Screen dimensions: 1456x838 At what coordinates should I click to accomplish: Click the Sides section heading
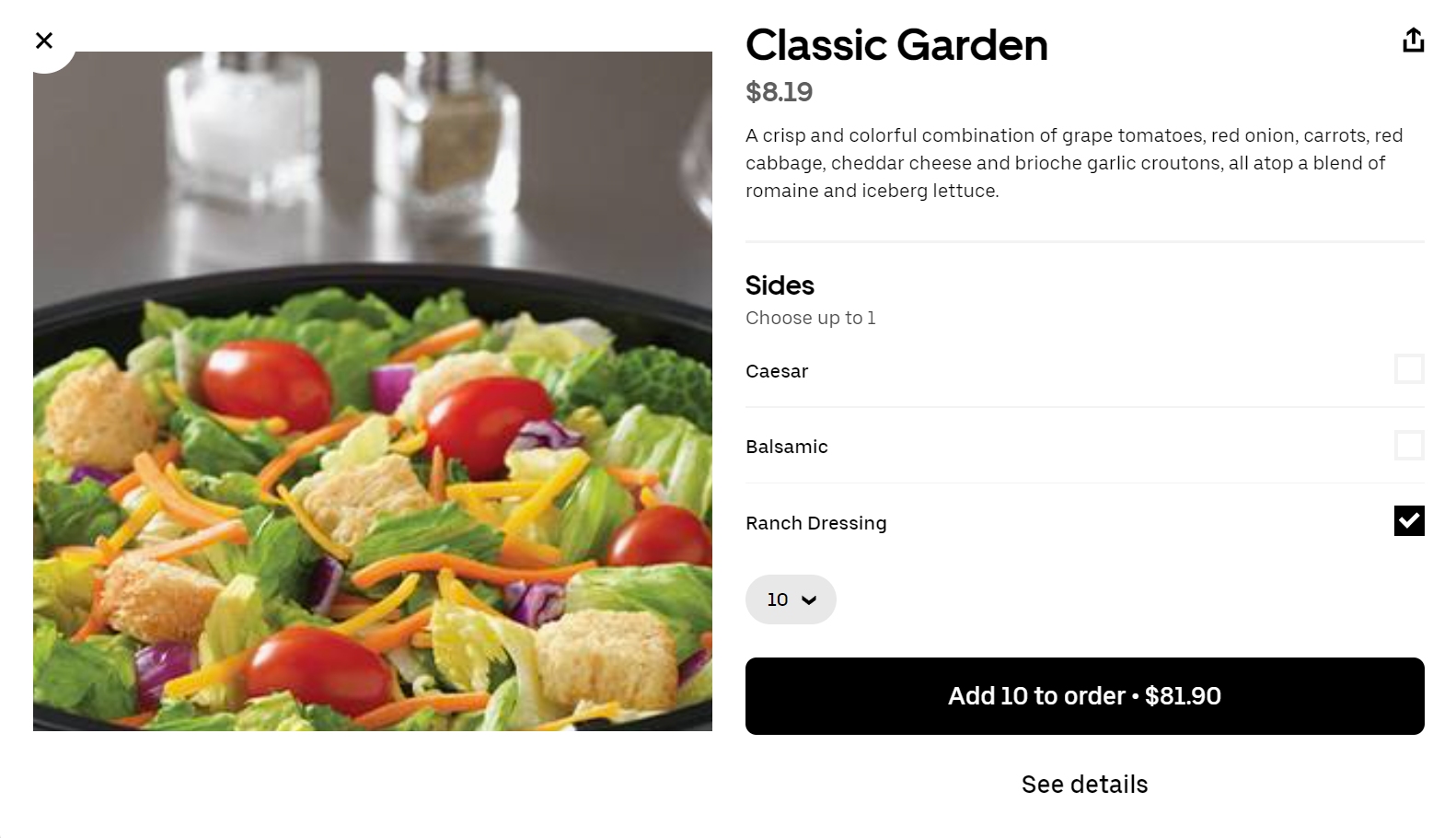tap(780, 285)
